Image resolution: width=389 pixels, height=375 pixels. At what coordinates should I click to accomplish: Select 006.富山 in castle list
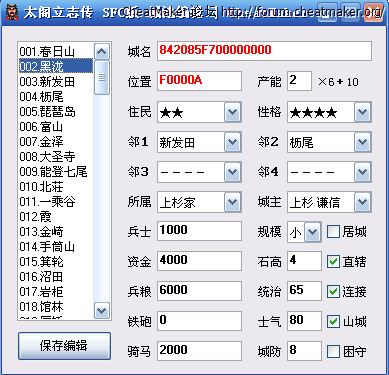56,126
